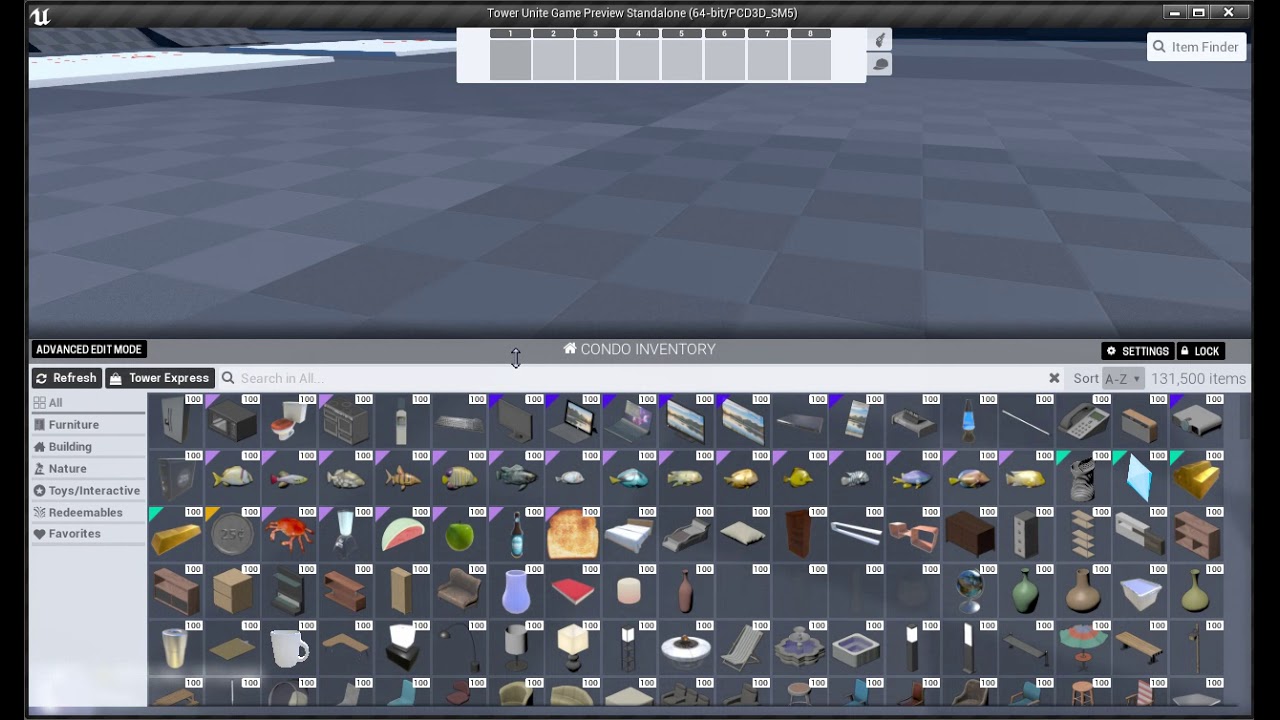Click the Search in All input field
The height and width of the screenshot is (720, 1280).
640,378
